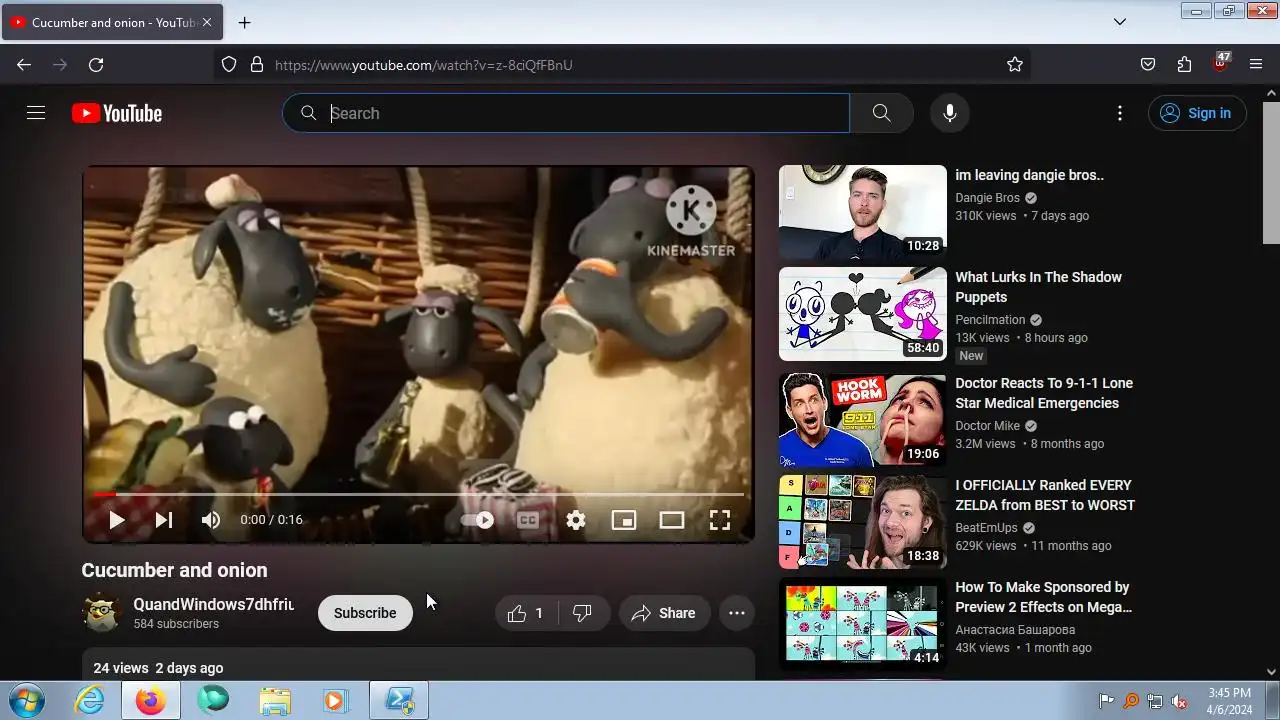This screenshot has width=1280, height=720.
Task: Go to the YouTube home logo
Action: point(117,113)
